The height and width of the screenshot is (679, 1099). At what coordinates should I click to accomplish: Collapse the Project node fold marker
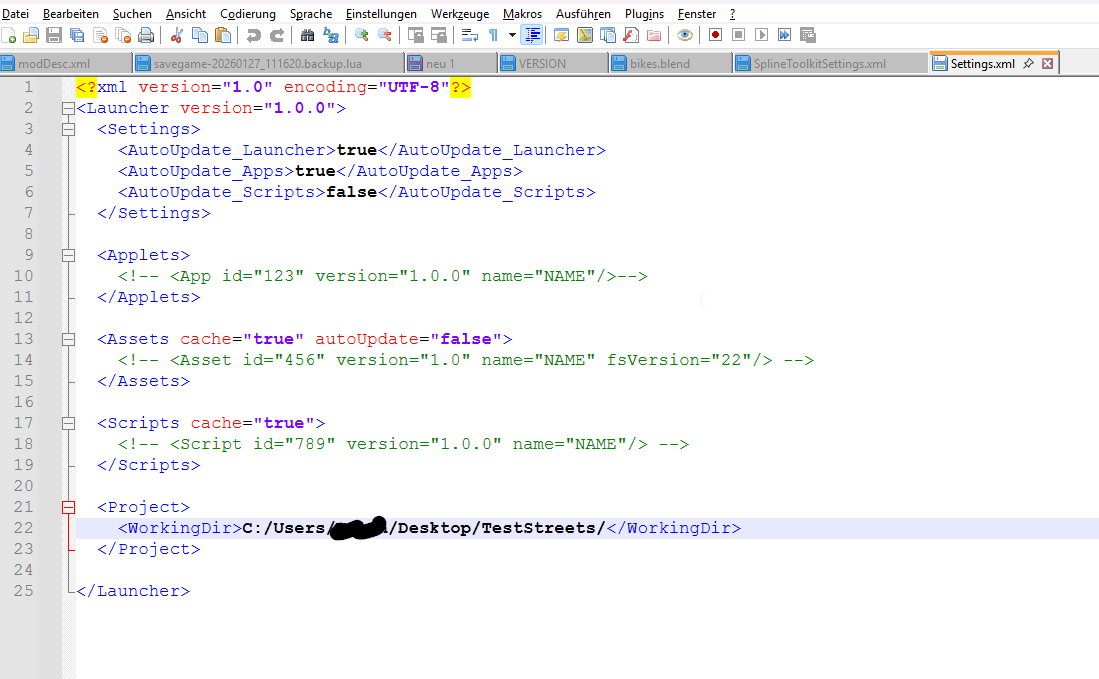(x=68, y=507)
